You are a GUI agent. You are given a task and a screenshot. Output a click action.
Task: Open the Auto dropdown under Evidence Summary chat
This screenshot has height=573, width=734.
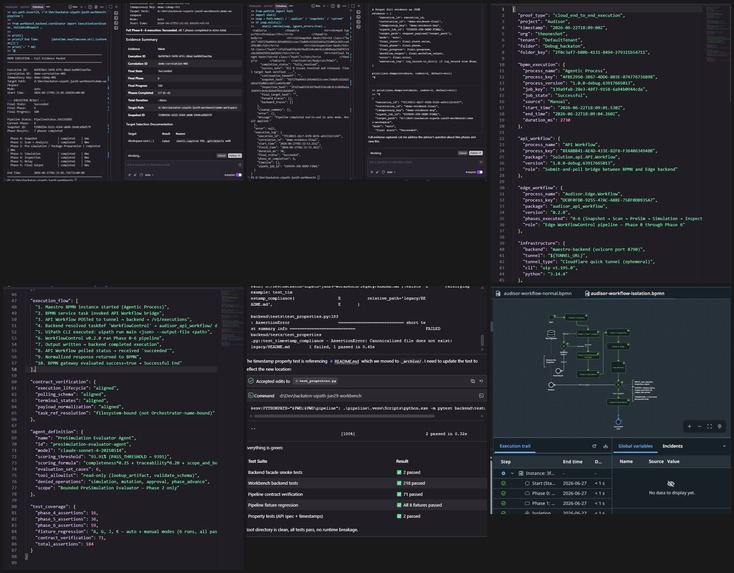[148, 175]
